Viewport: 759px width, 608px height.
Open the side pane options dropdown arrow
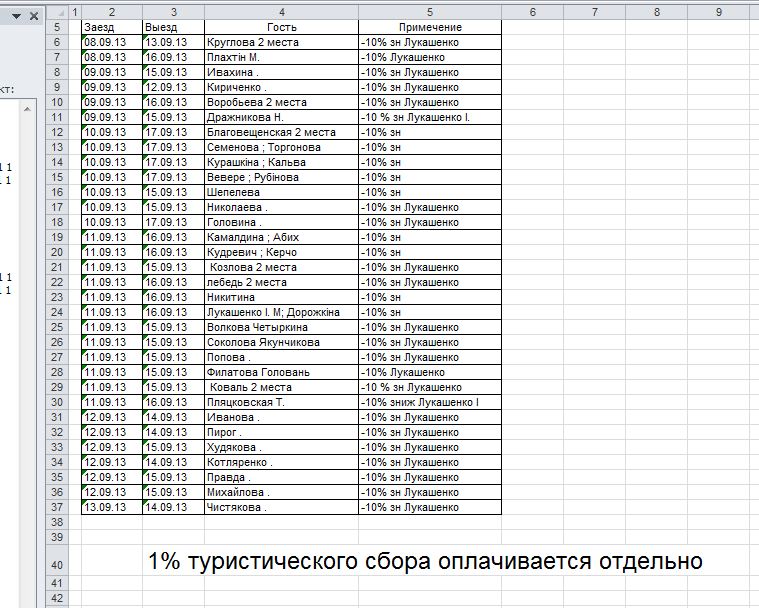pos(16,16)
